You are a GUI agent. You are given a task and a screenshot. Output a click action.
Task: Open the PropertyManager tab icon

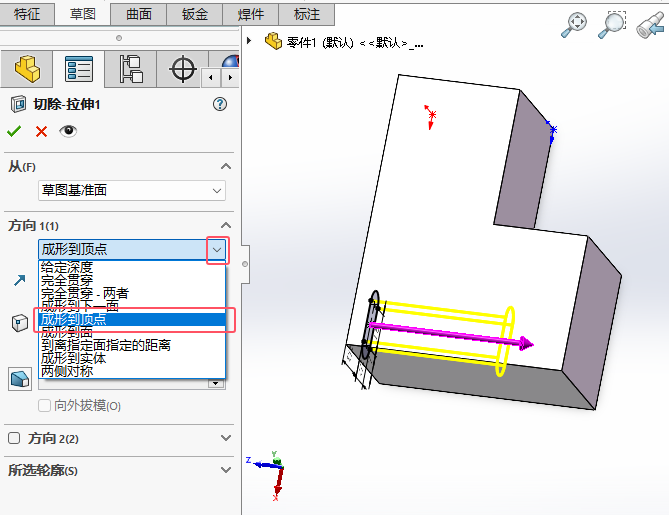click(79, 69)
